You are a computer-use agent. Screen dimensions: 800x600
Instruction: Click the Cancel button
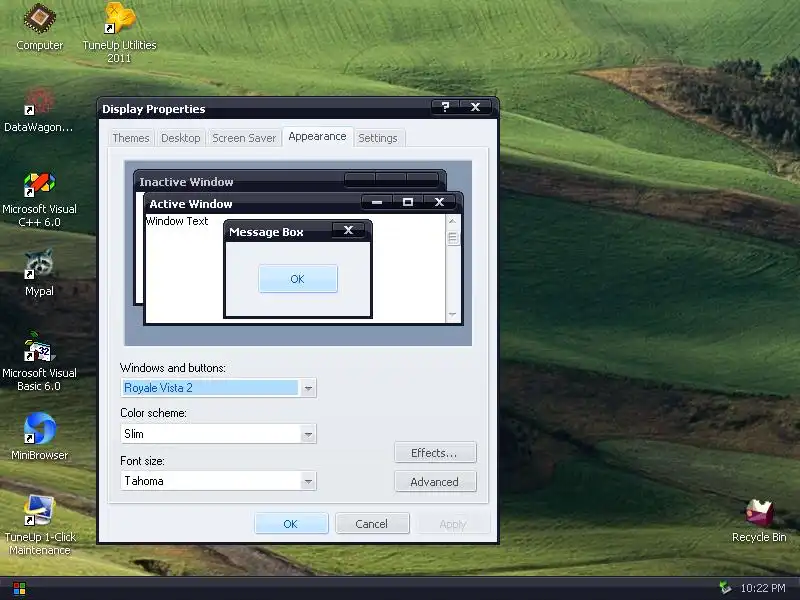(372, 524)
